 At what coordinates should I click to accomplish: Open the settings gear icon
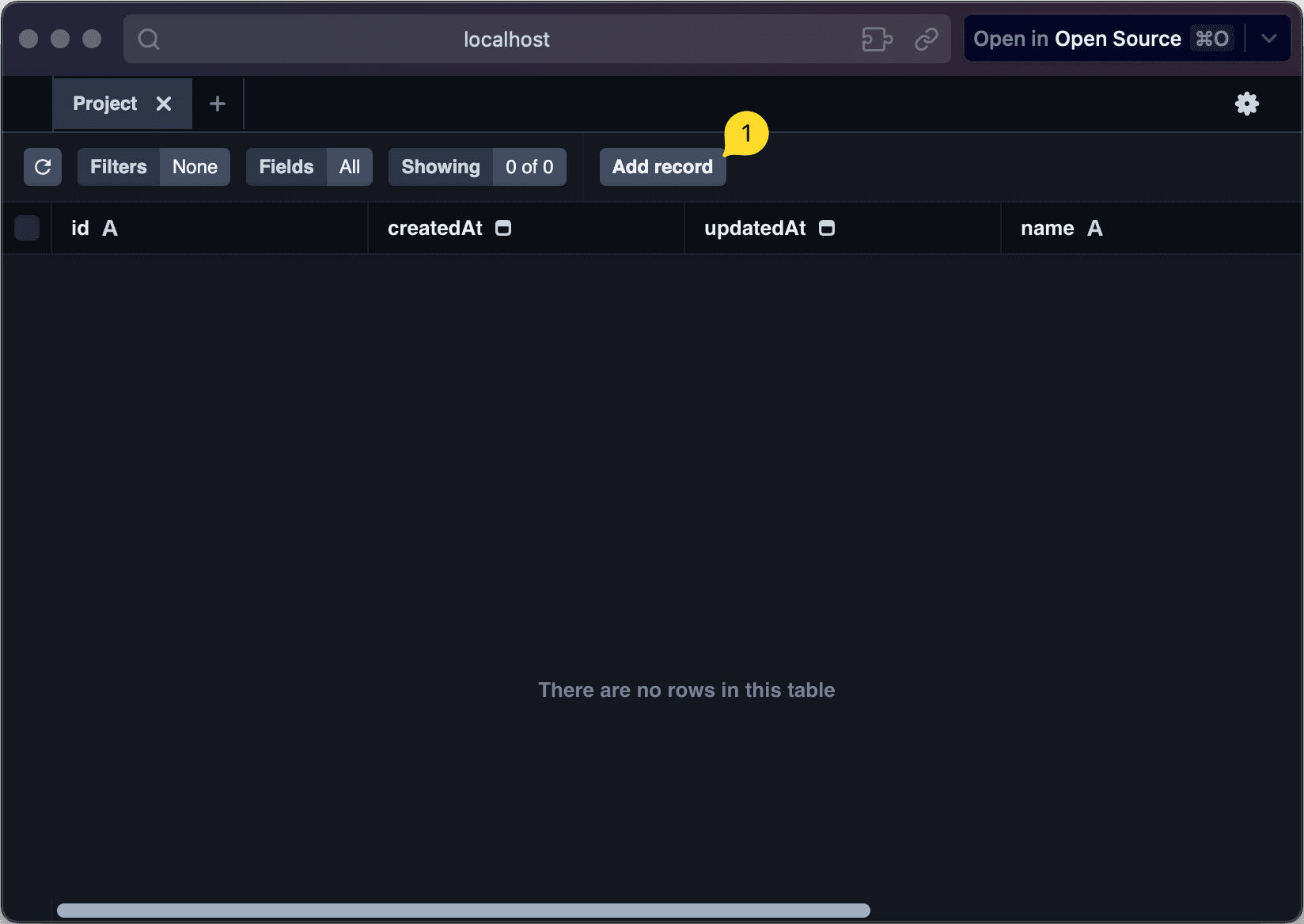(x=1246, y=104)
